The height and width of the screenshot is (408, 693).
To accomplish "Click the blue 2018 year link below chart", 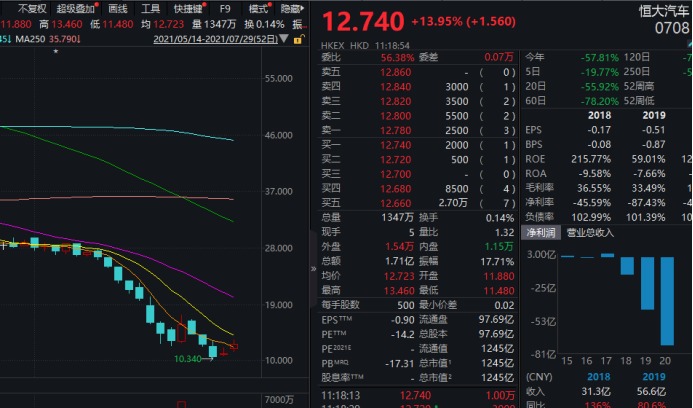I will (x=598, y=377).
